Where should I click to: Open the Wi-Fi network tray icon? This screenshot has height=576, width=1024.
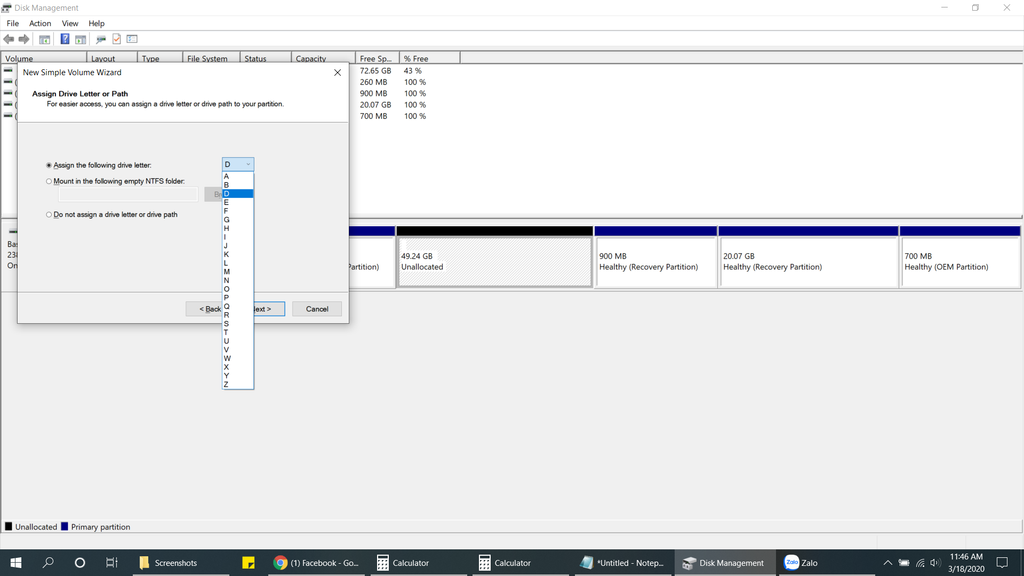(920, 562)
